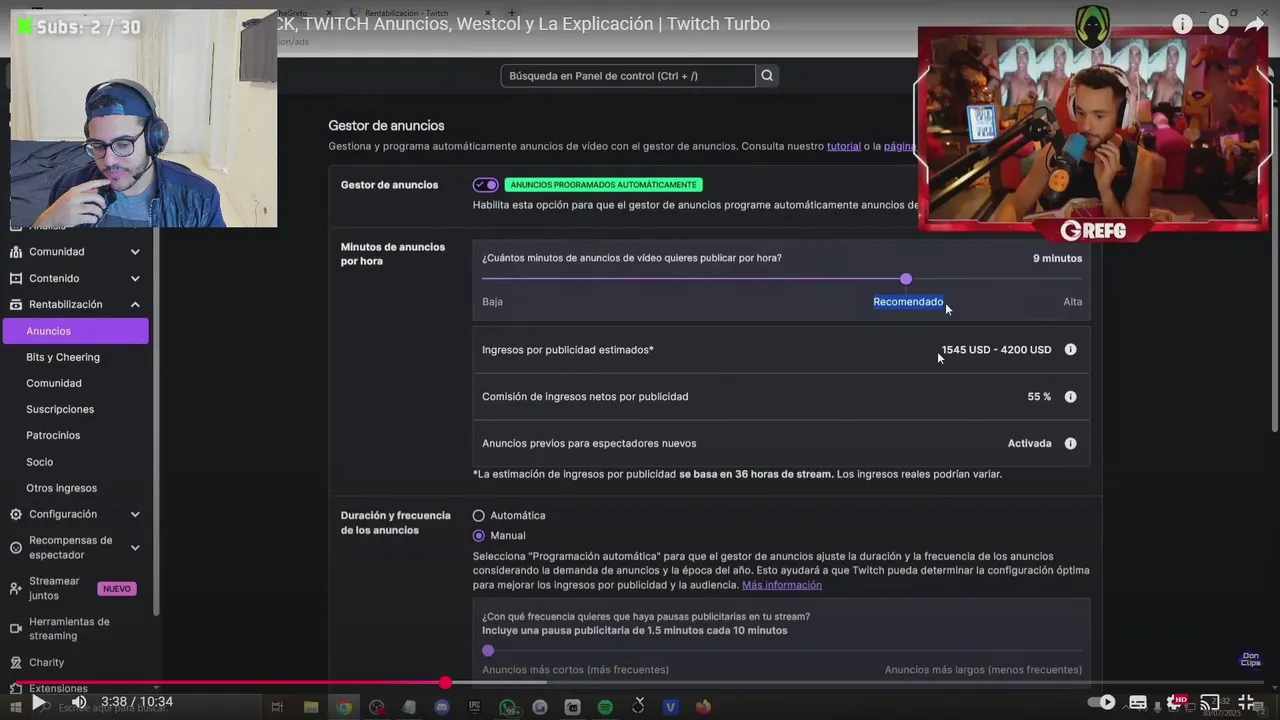Click the Charity ribbon icon
This screenshot has width=1280, height=720.
[x=15, y=662]
